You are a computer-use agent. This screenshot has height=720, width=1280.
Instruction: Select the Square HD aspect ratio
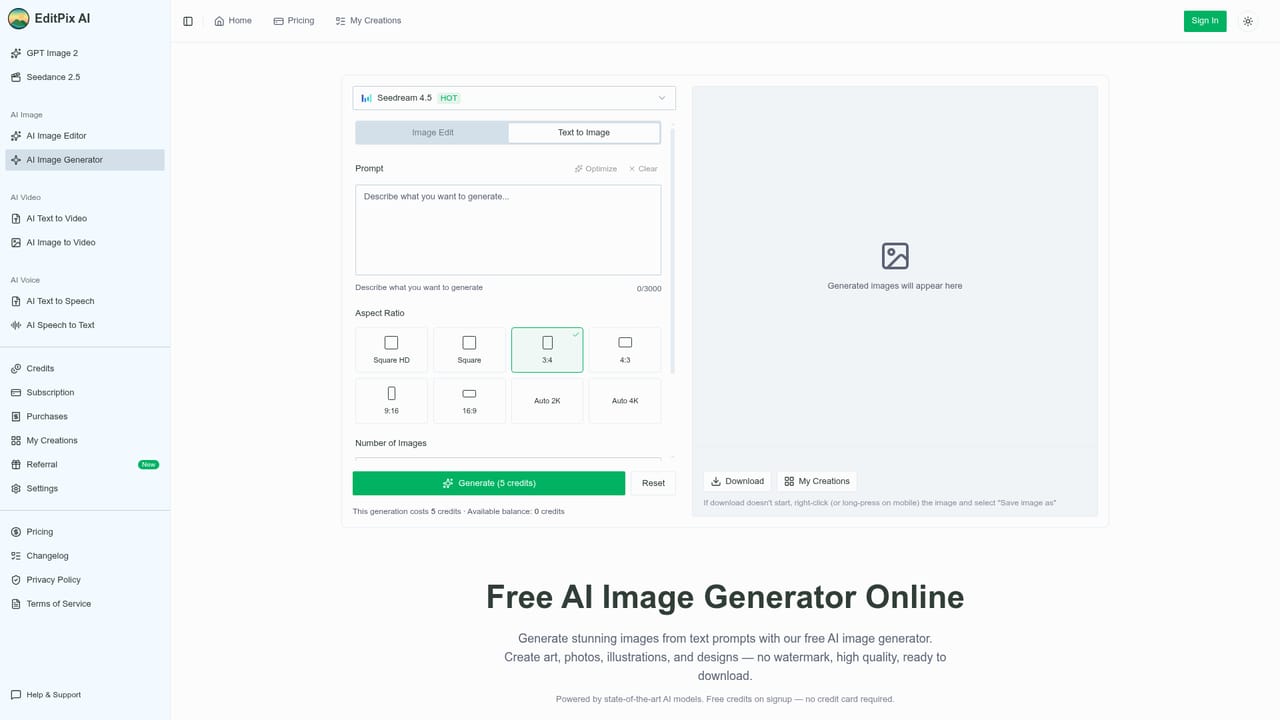tap(391, 350)
